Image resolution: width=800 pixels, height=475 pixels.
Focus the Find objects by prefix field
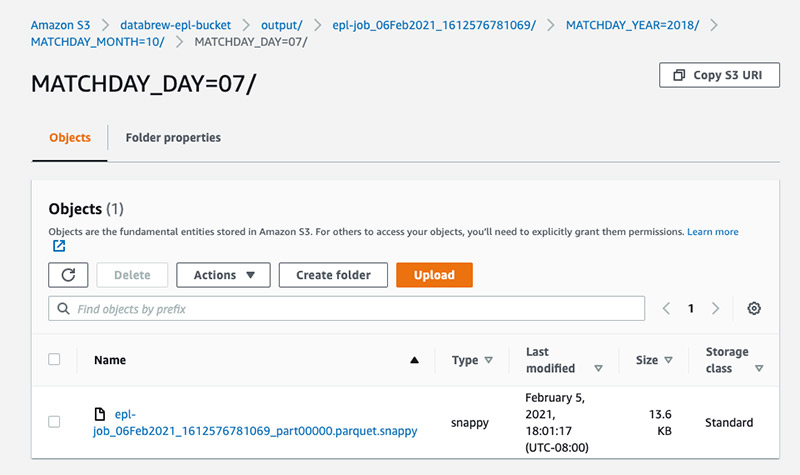(346, 309)
